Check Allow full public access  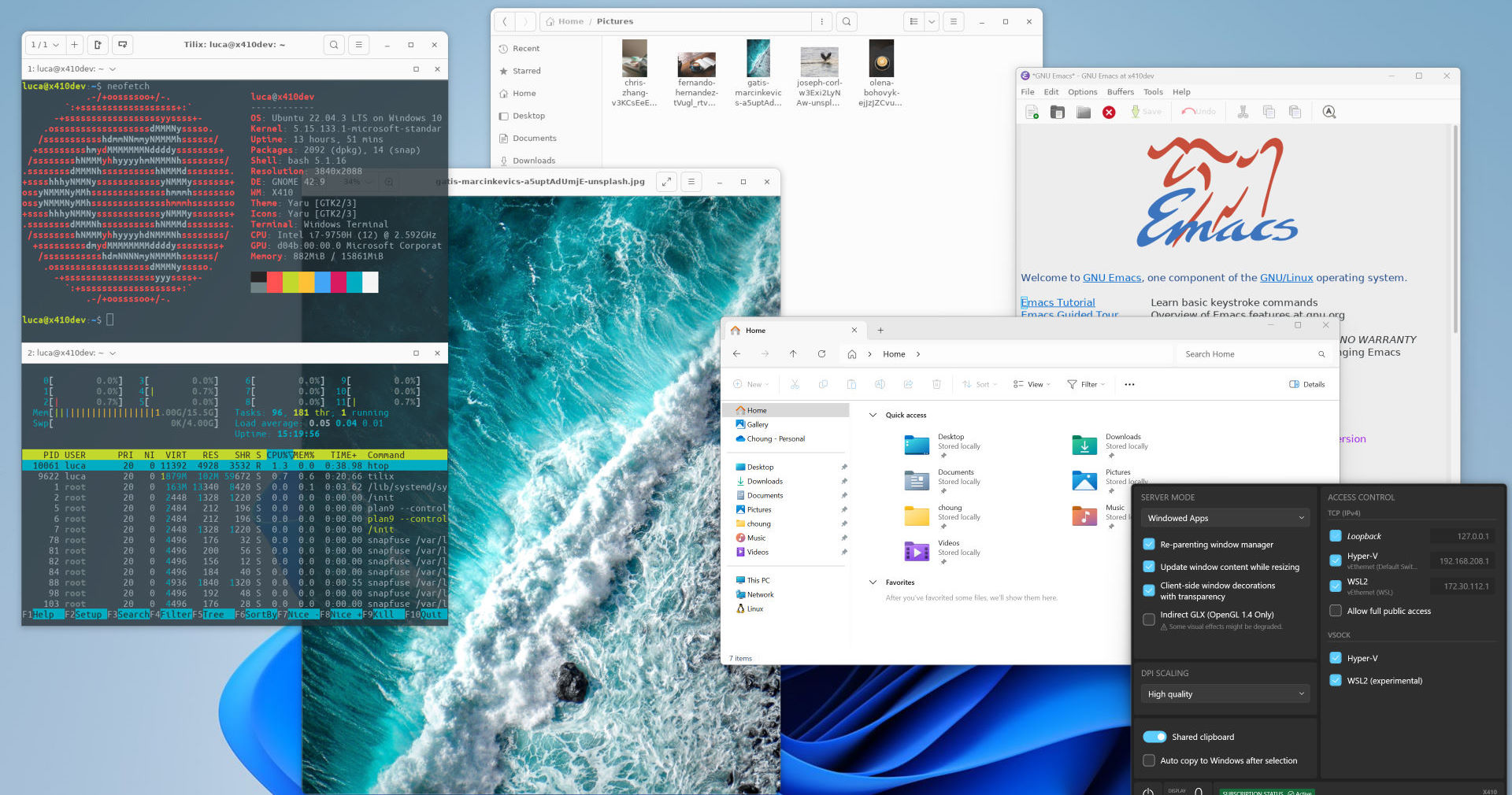(1336, 611)
